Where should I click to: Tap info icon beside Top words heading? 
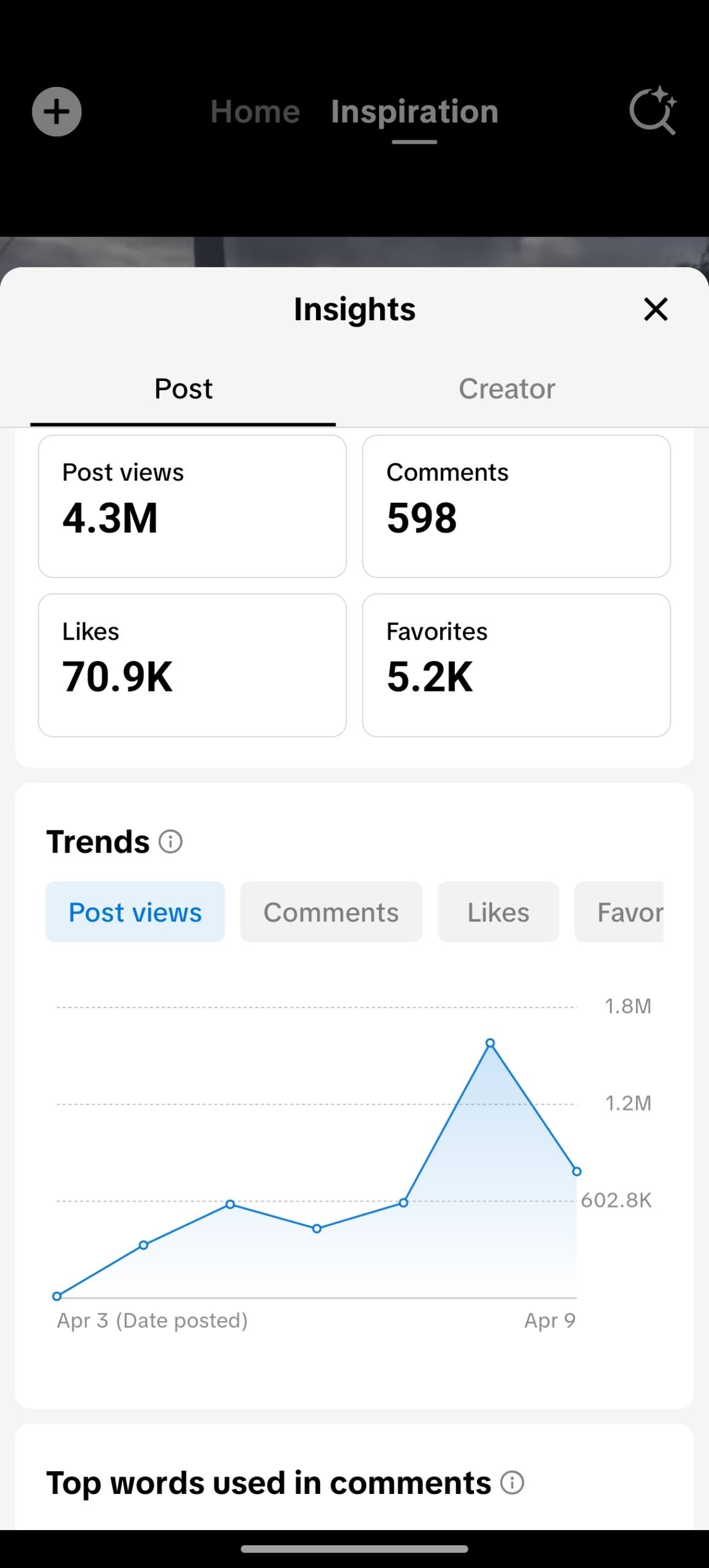pos(512,1483)
